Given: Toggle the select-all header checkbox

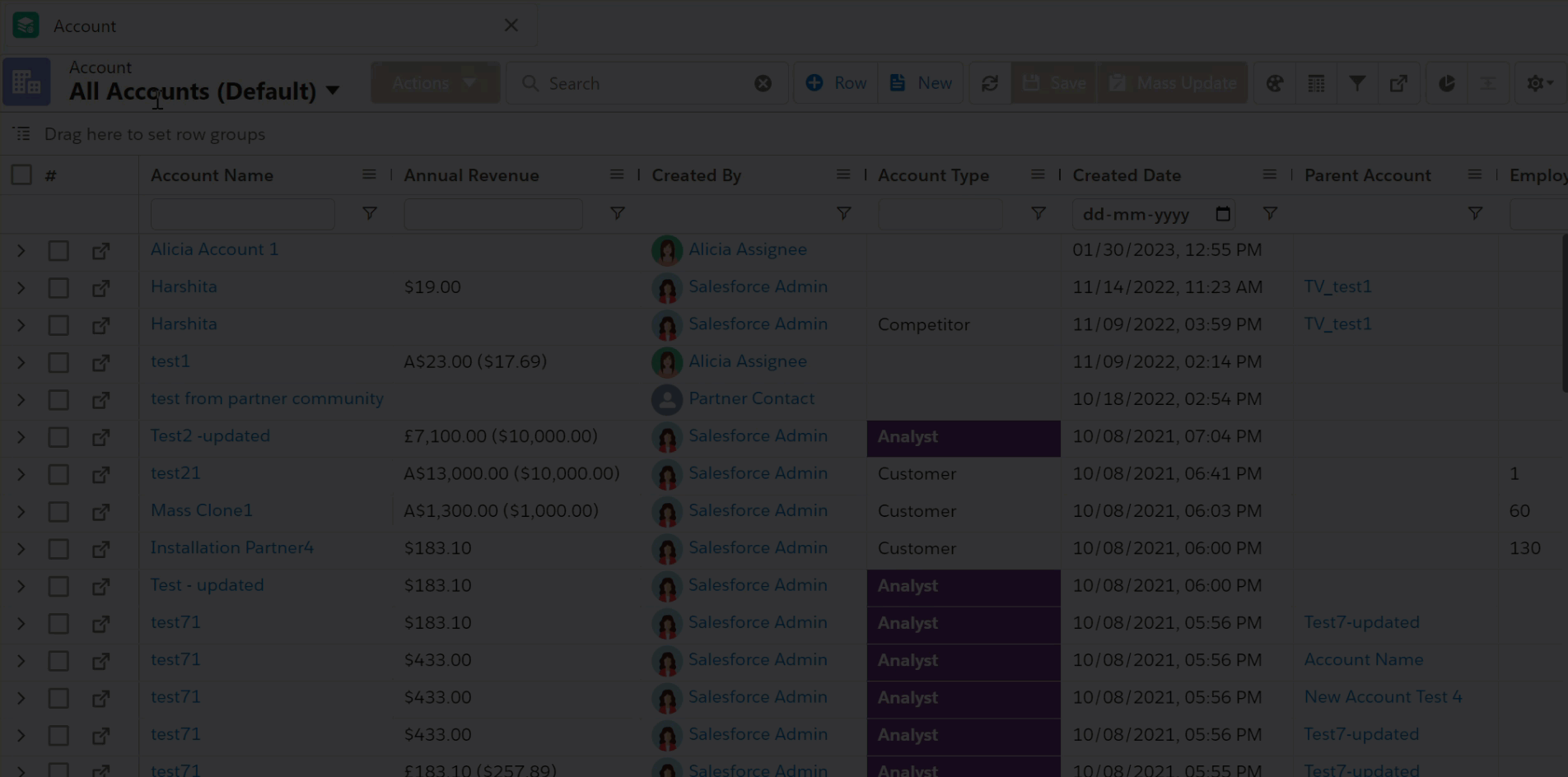Looking at the screenshot, I should coord(21,174).
